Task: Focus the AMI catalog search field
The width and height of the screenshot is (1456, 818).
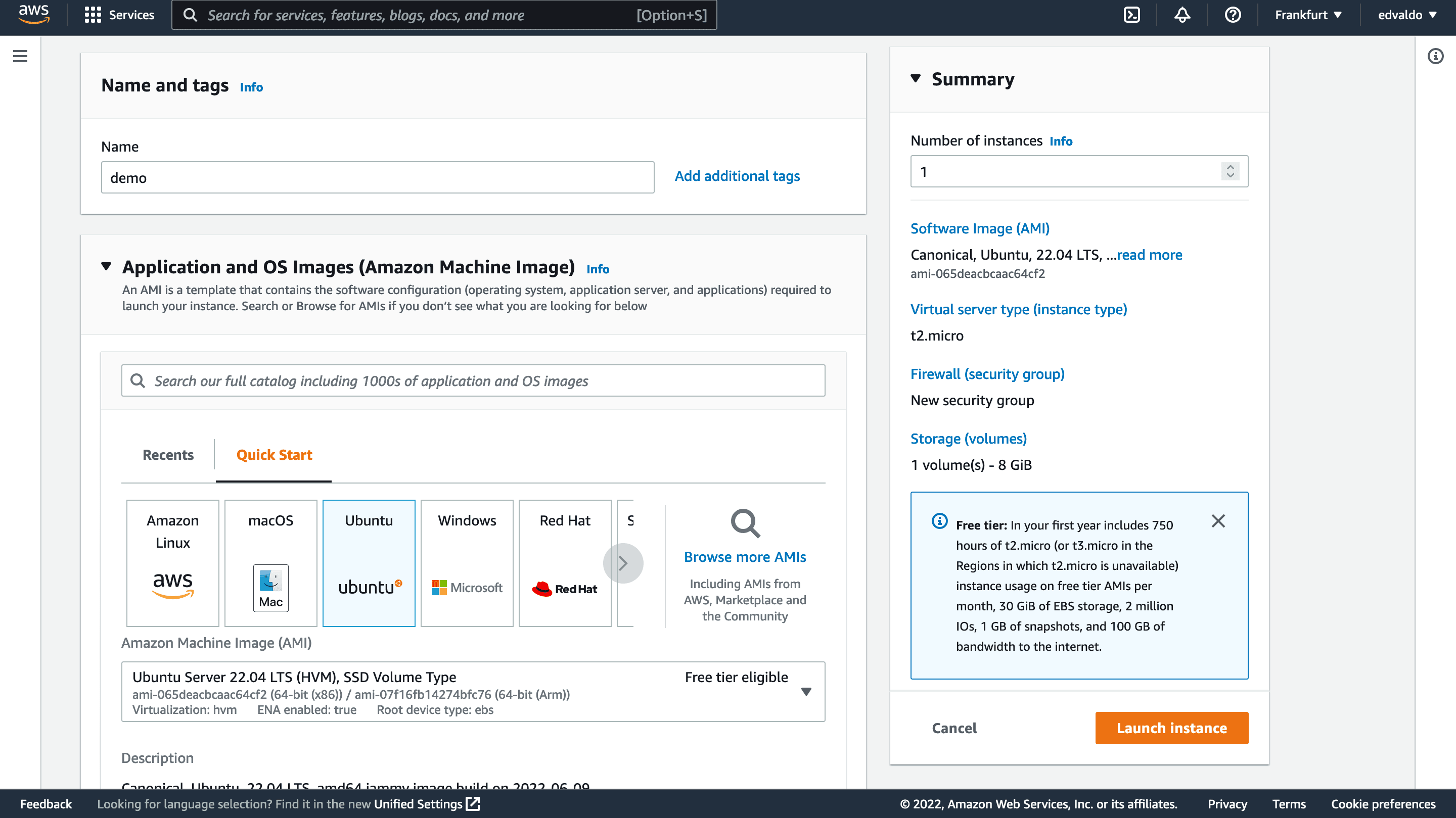Action: 473,380
